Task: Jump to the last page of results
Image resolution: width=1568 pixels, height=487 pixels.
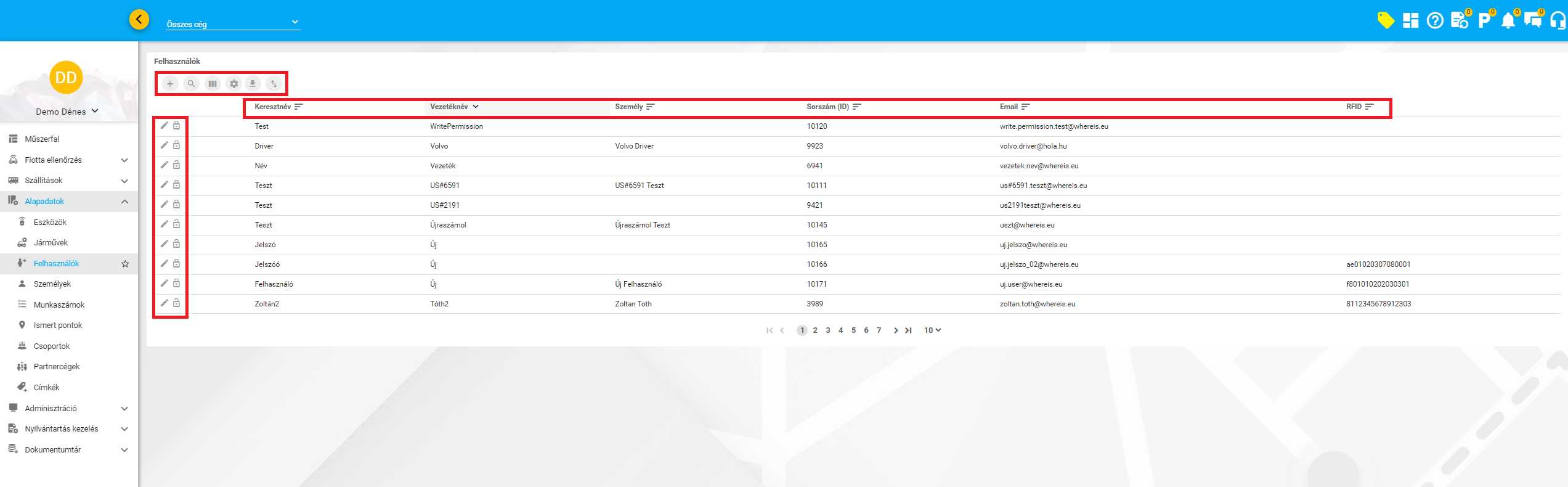Action: tap(908, 330)
